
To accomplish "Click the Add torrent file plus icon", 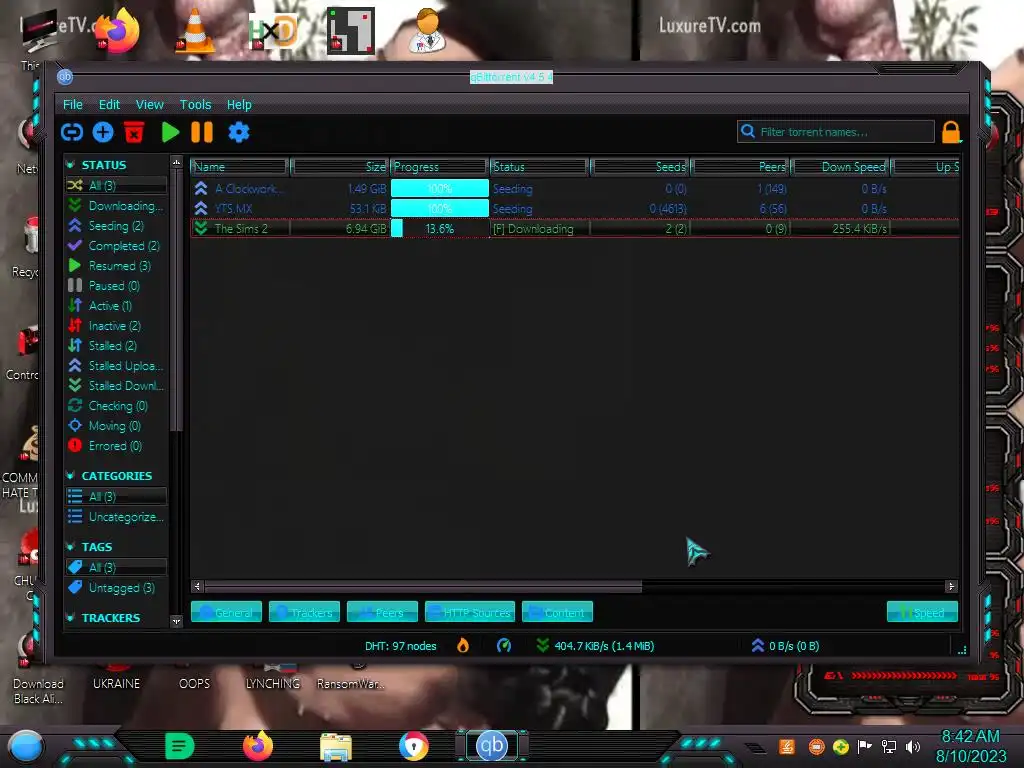I will [x=103, y=133].
